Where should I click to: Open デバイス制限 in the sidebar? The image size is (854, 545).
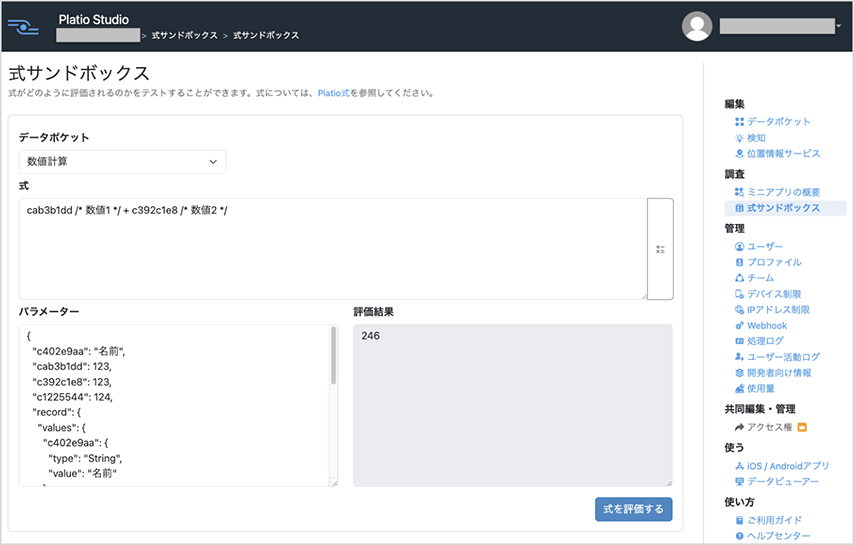pos(774,294)
